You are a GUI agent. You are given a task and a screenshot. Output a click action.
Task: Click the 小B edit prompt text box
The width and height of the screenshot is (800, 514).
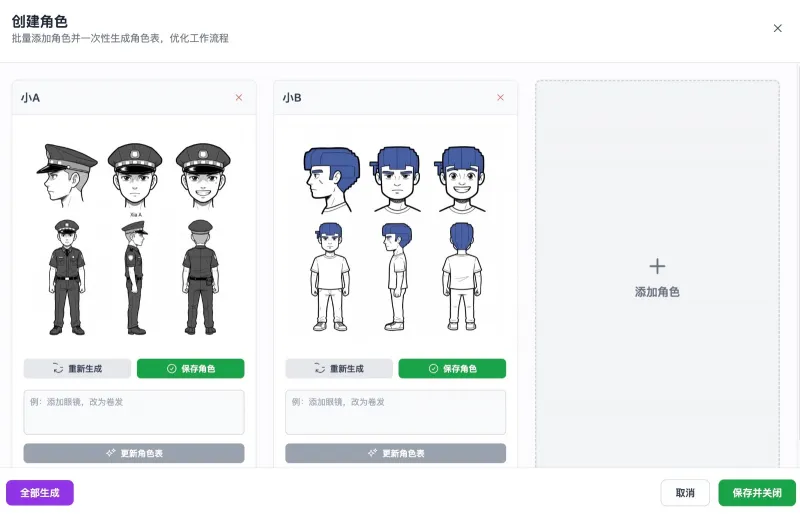click(395, 412)
